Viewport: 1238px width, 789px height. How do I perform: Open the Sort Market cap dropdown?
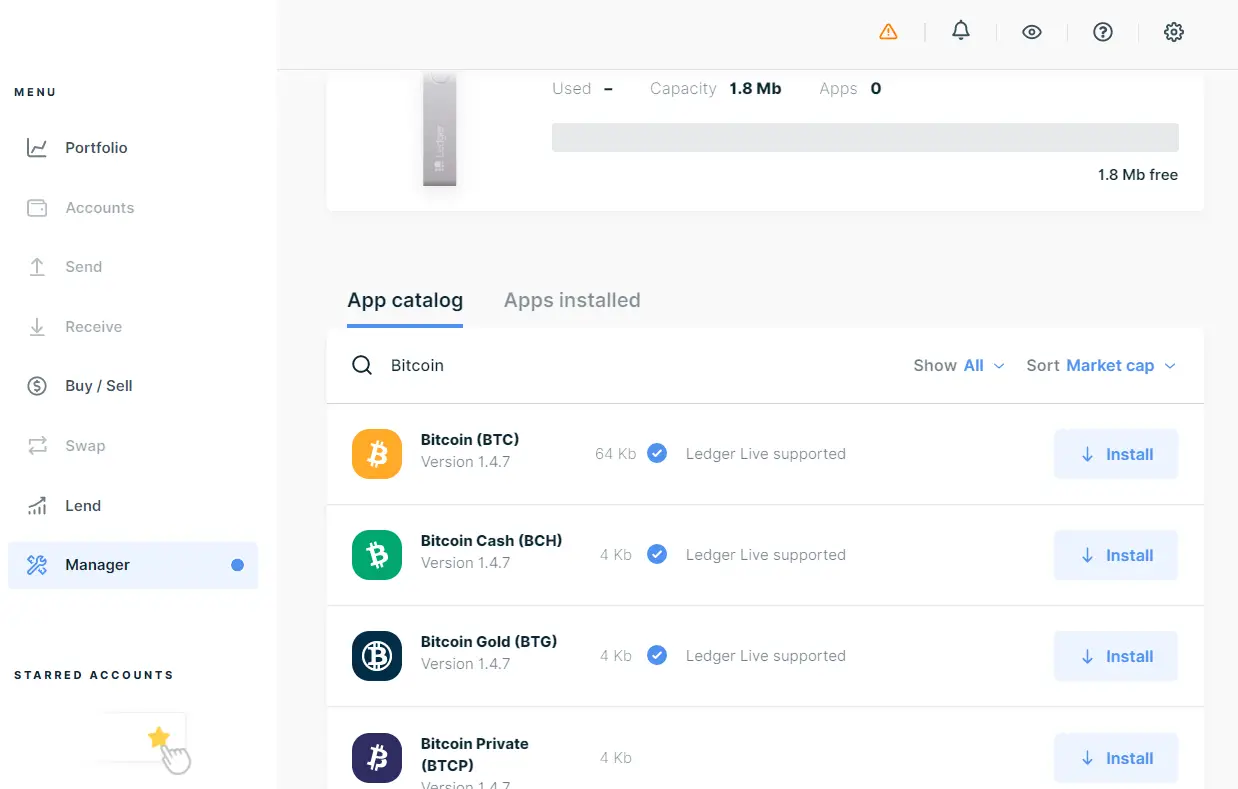[x=1101, y=366]
